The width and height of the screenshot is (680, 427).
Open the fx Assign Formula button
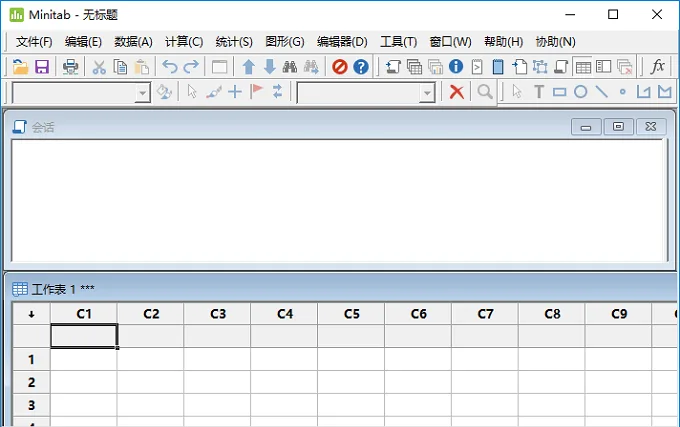657,66
